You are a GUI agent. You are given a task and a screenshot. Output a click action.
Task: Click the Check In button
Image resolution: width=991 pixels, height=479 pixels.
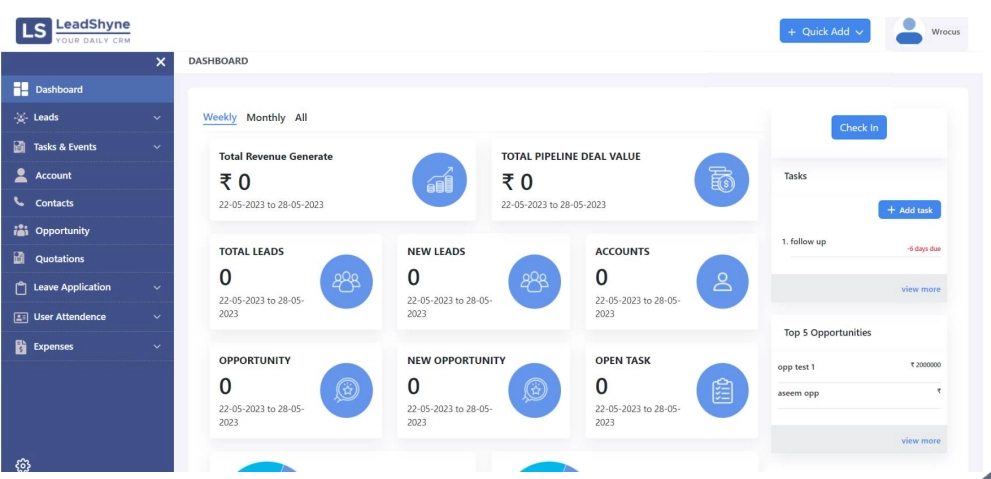click(858, 128)
